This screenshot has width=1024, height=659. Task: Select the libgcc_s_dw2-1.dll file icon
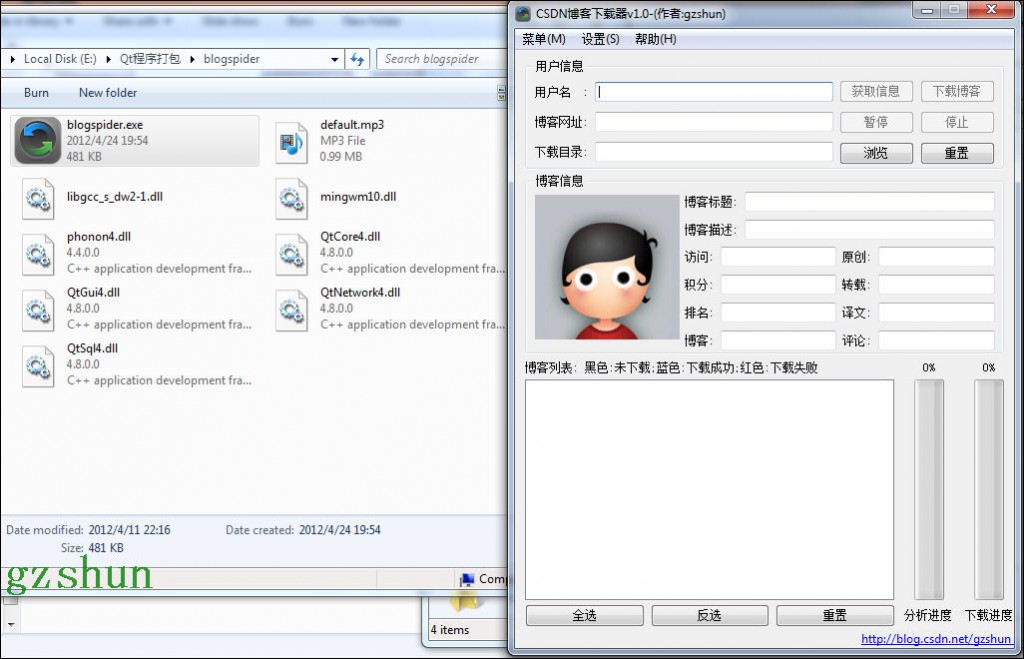pyautogui.click(x=38, y=198)
